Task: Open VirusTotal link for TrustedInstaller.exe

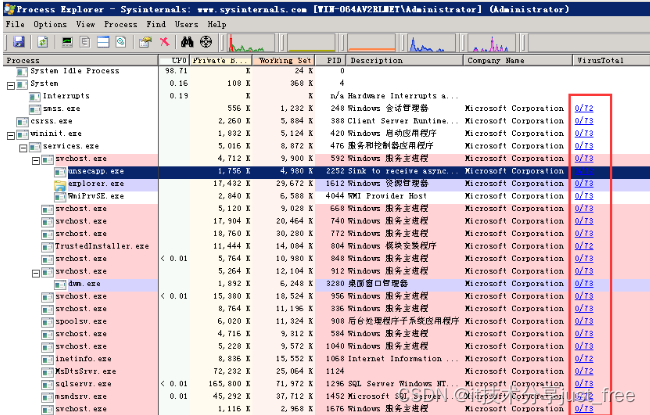Action: [x=584, y=246]
